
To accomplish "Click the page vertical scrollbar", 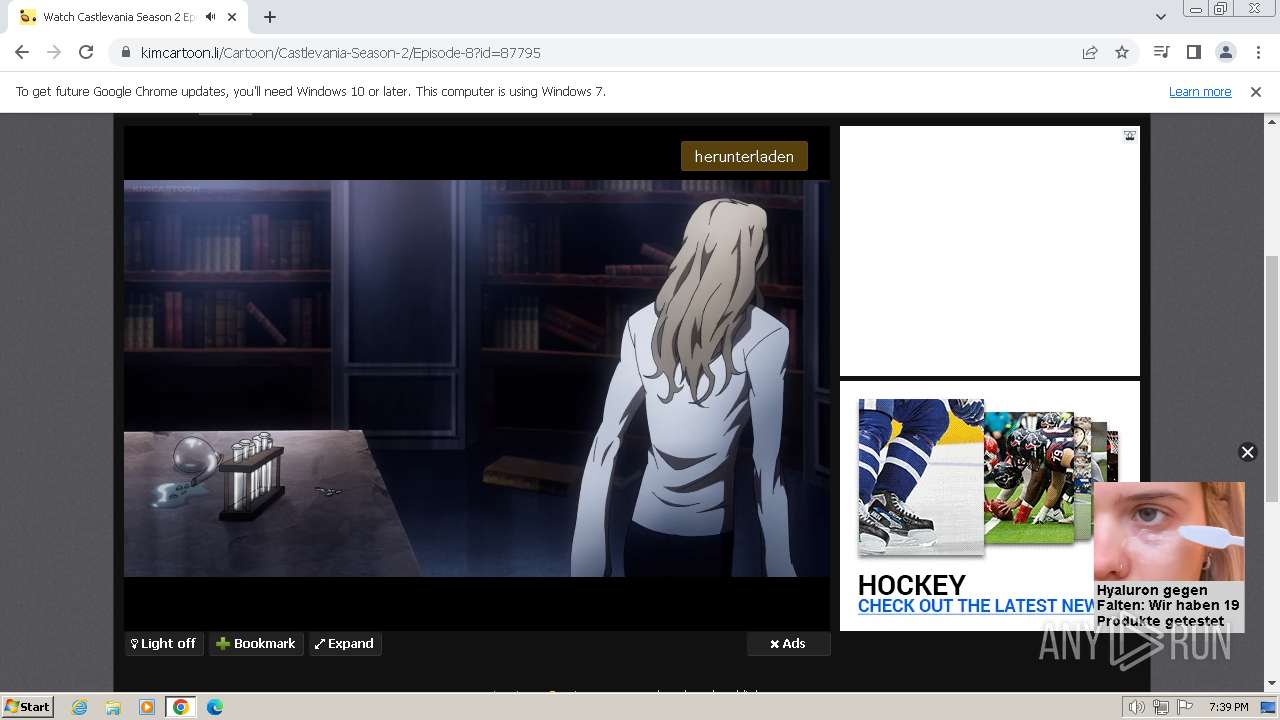I will pos(1271,380).
